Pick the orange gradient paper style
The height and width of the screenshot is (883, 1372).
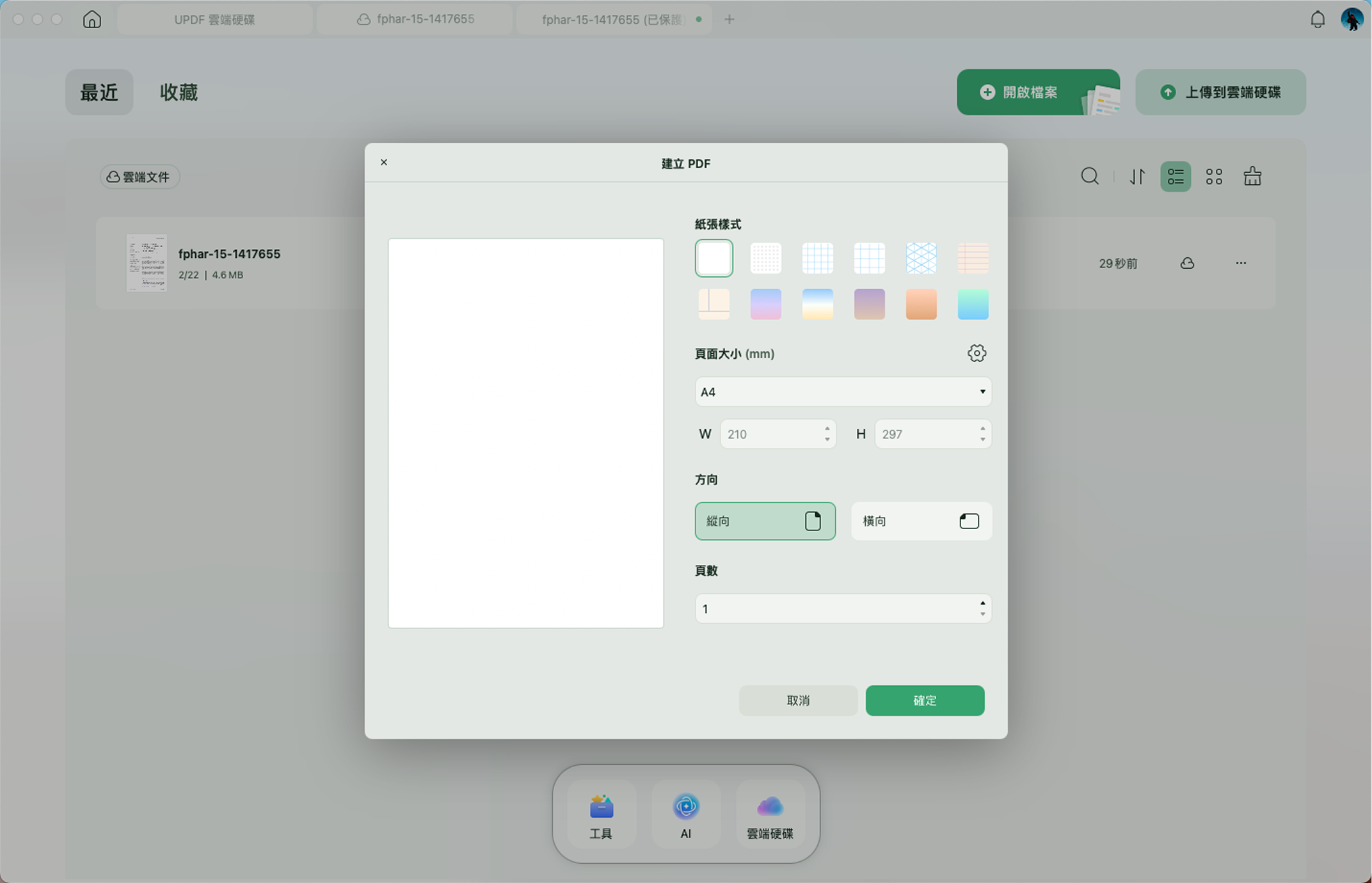(921, 304)
